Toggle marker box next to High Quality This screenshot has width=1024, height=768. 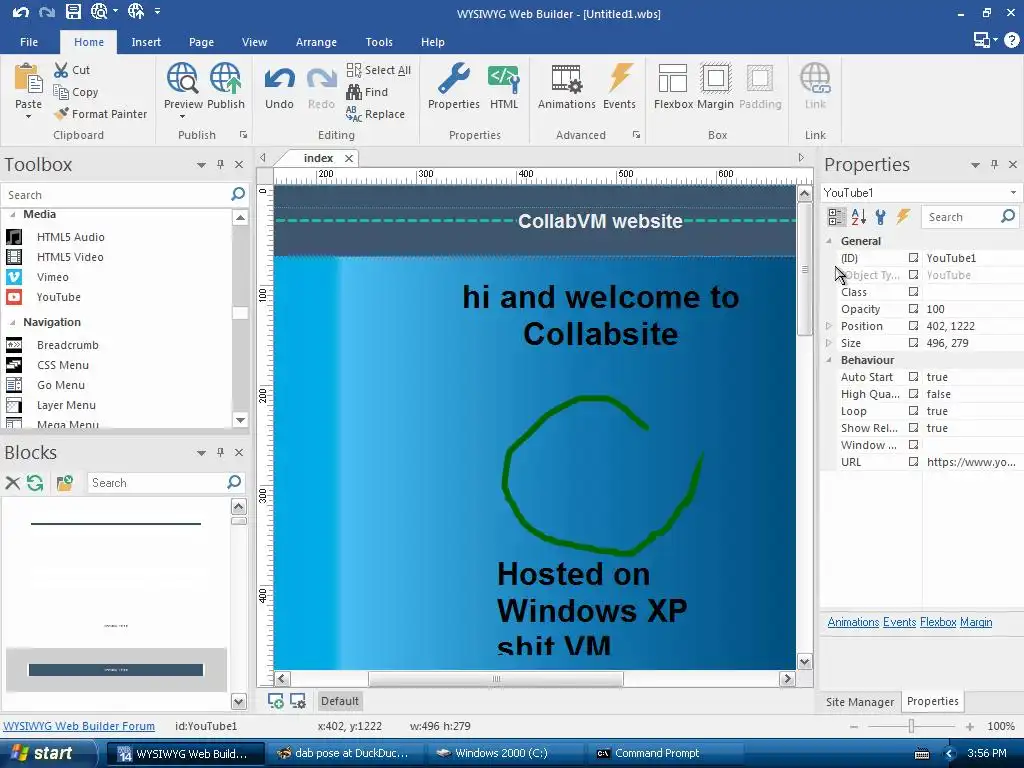pos(914,394)
